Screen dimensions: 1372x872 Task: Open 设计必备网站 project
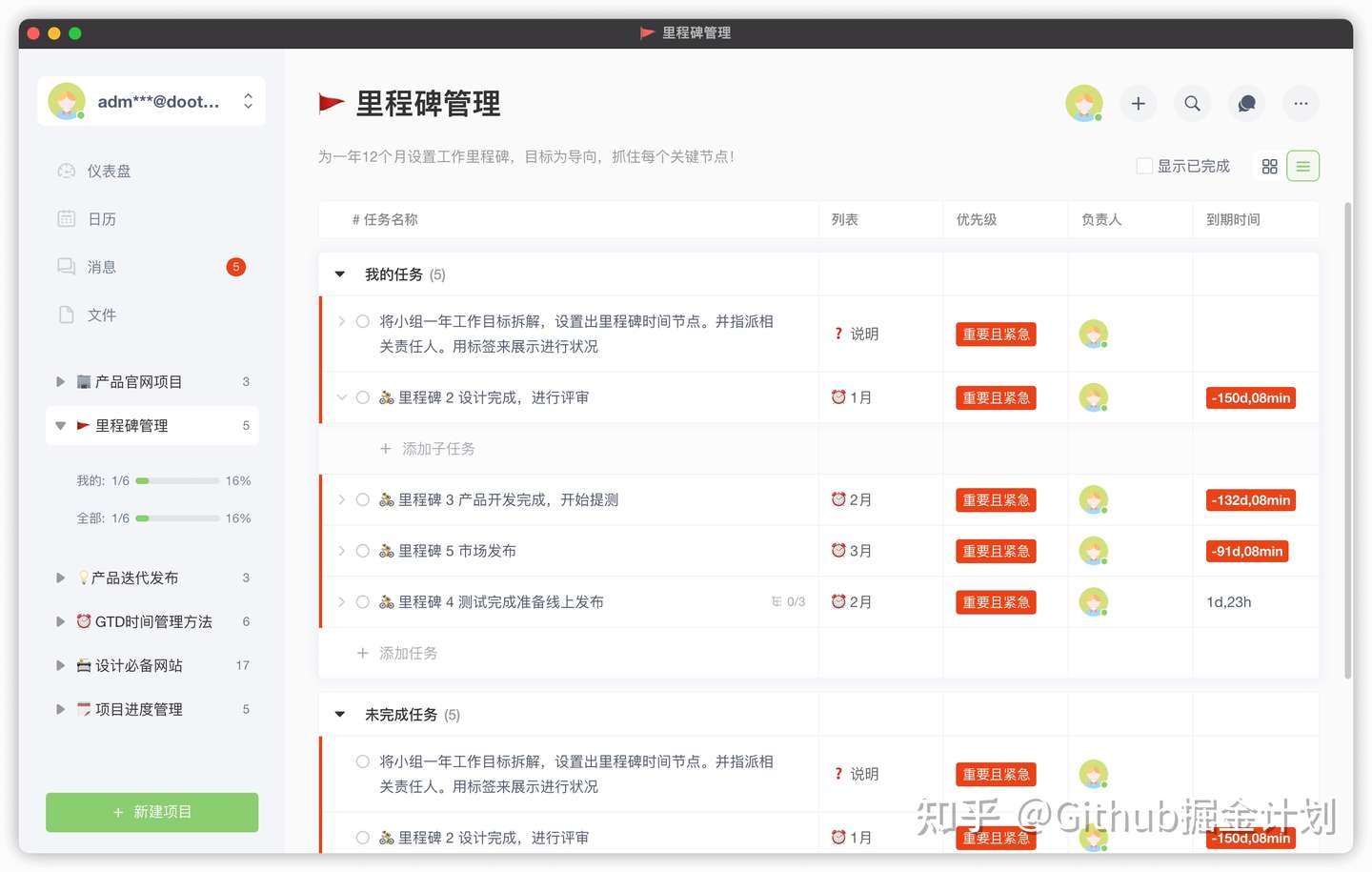(x=151, y=666)
